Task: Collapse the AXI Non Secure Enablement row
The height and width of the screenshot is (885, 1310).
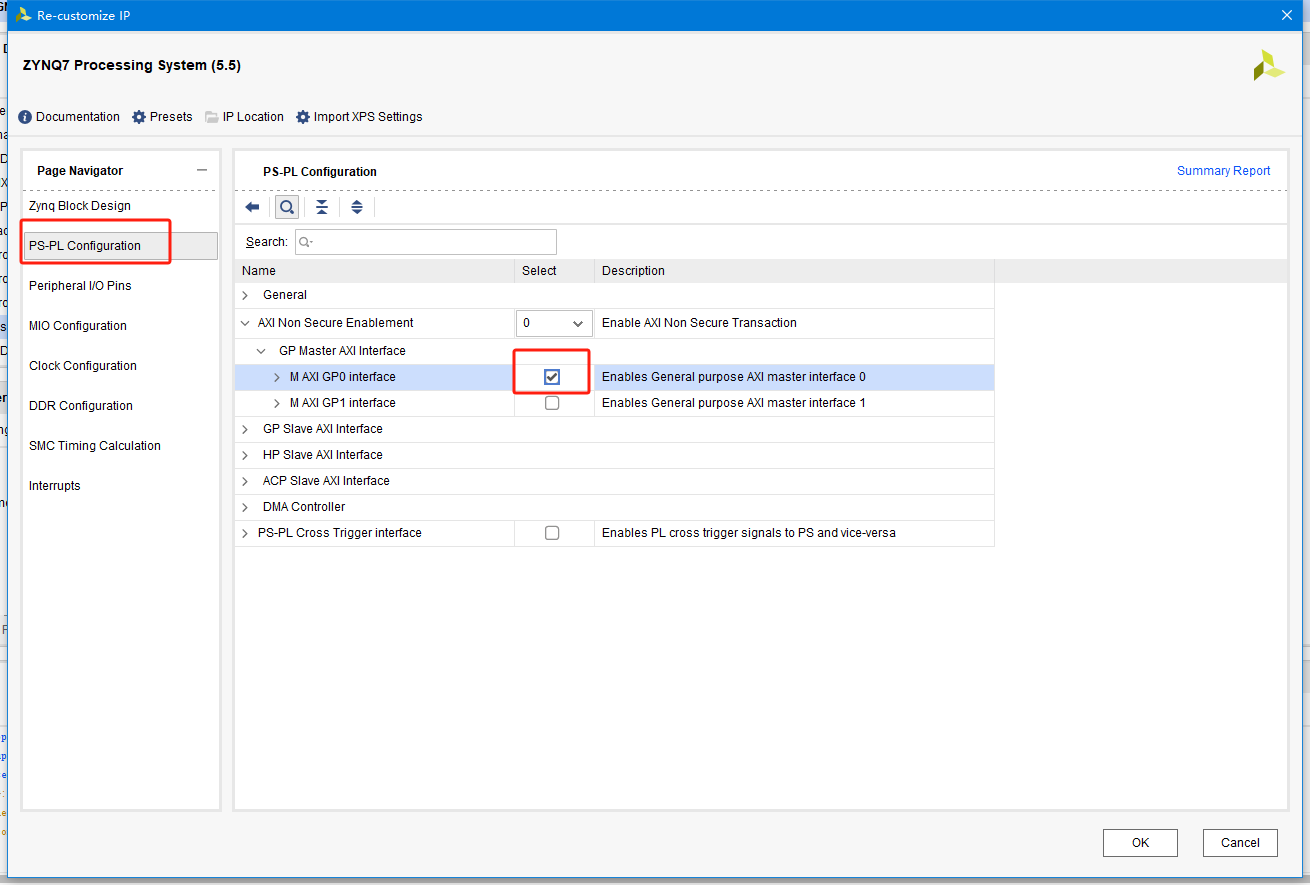Action: pyautogui.click(x=245, y=323)
